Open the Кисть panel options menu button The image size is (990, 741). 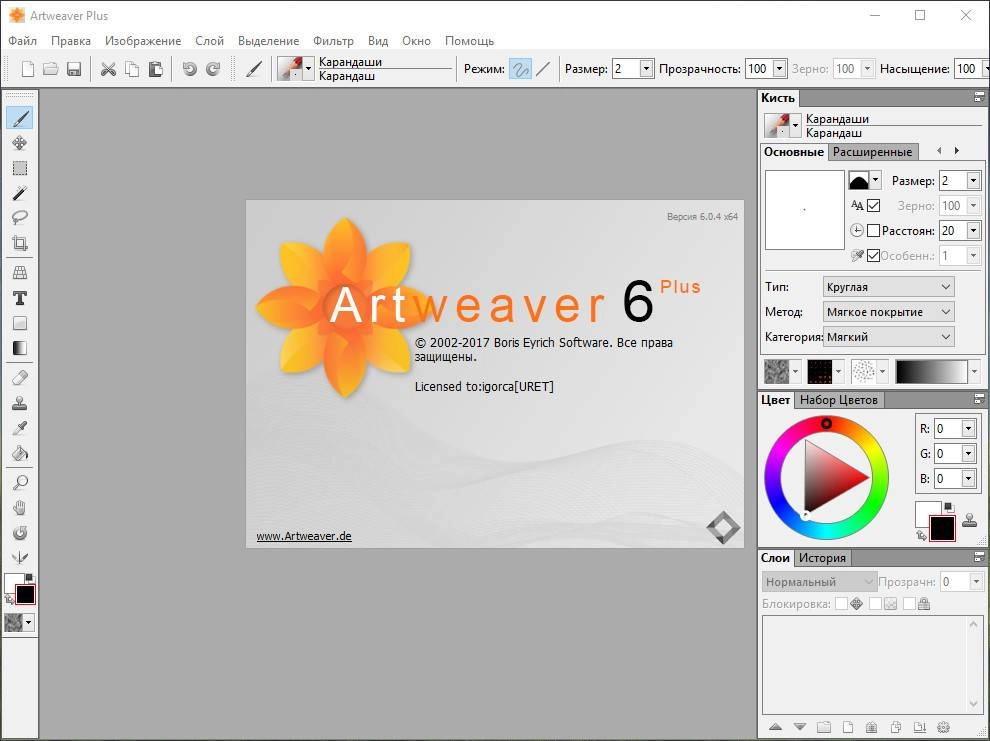click(x=979, y=97)
